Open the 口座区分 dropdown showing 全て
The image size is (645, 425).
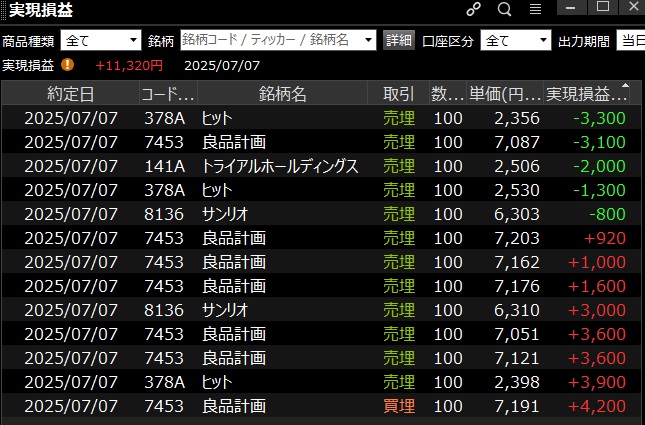(x=516, y=40)
